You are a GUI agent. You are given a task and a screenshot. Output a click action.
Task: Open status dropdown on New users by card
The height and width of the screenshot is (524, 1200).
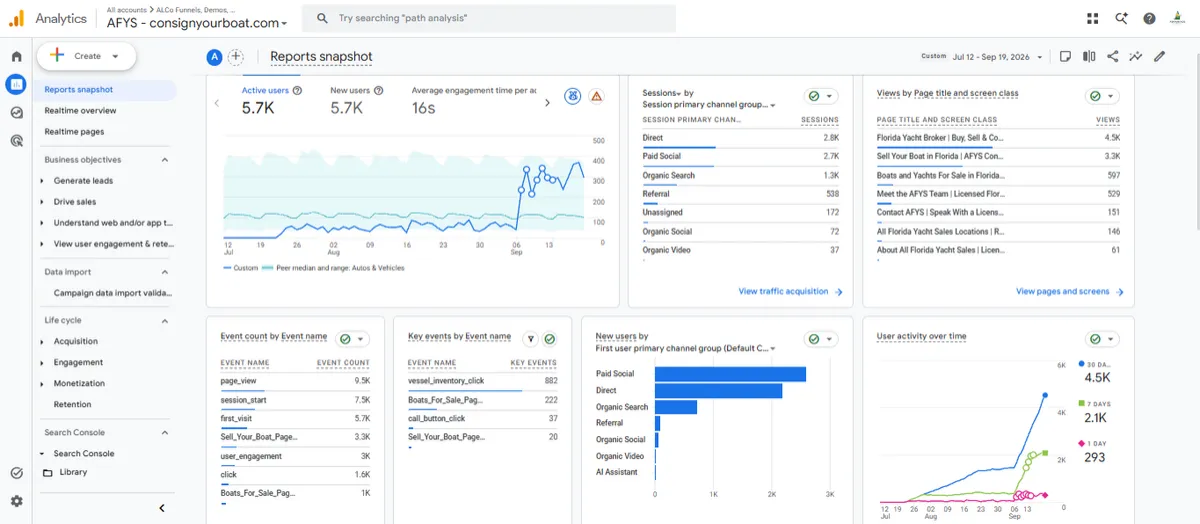tap(822, 339)
